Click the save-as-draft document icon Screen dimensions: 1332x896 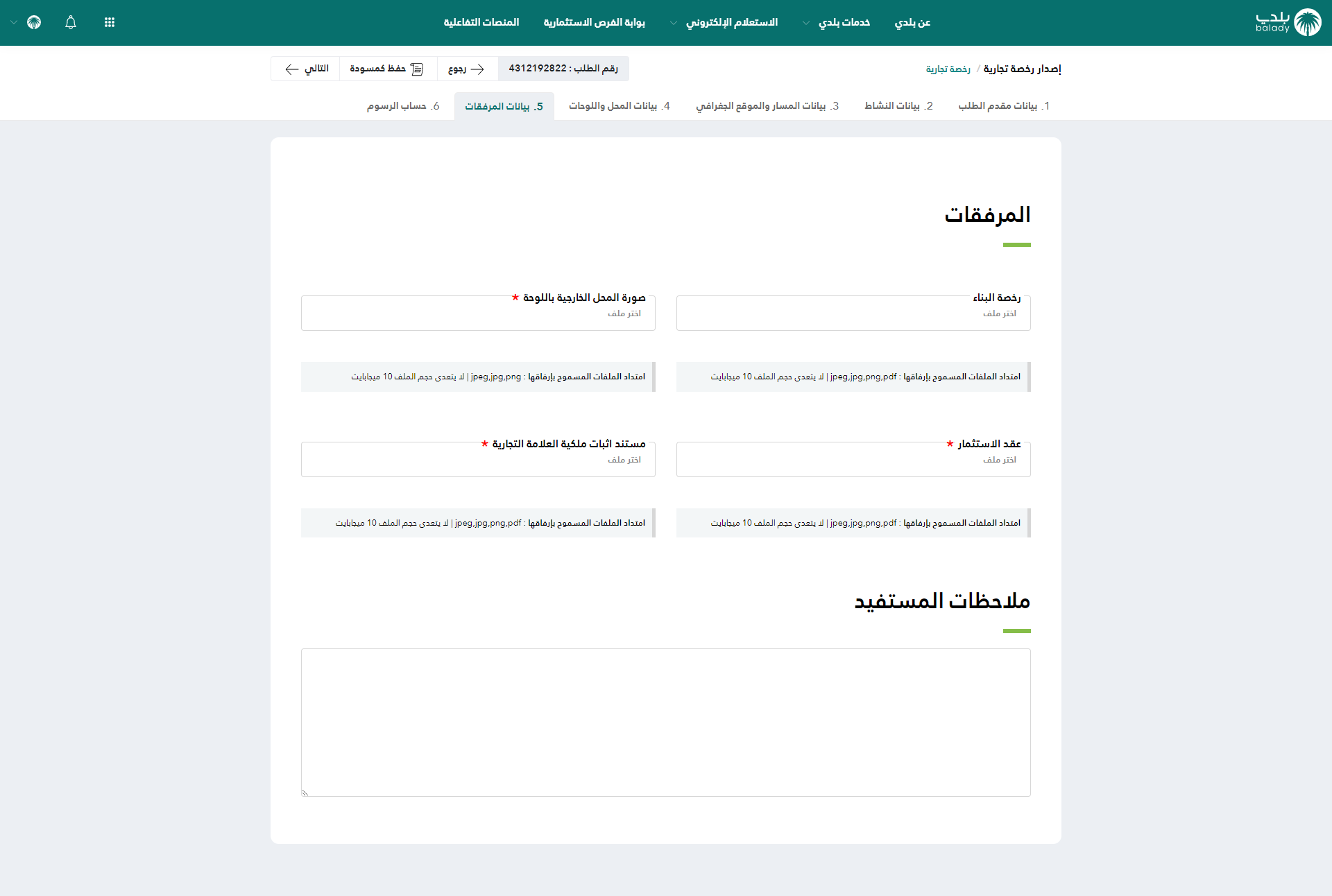coord(417,69)
